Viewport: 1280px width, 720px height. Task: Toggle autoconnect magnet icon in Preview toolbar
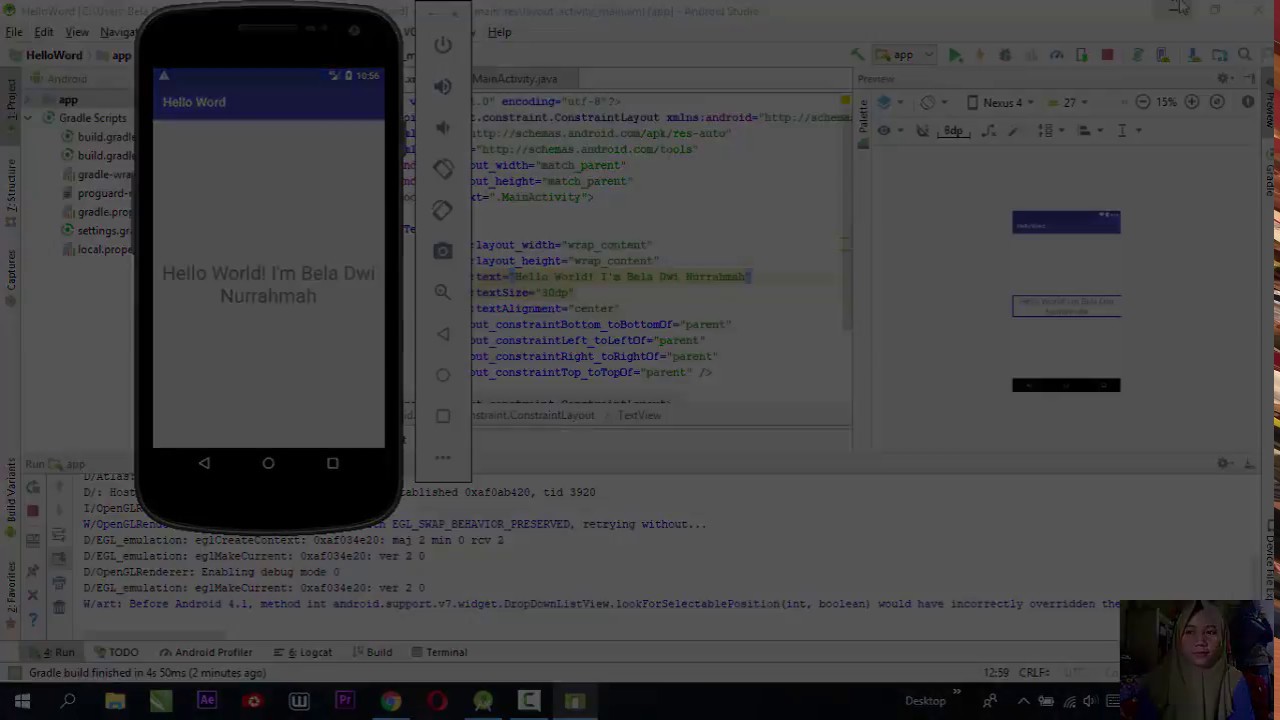tap(923, 131)
